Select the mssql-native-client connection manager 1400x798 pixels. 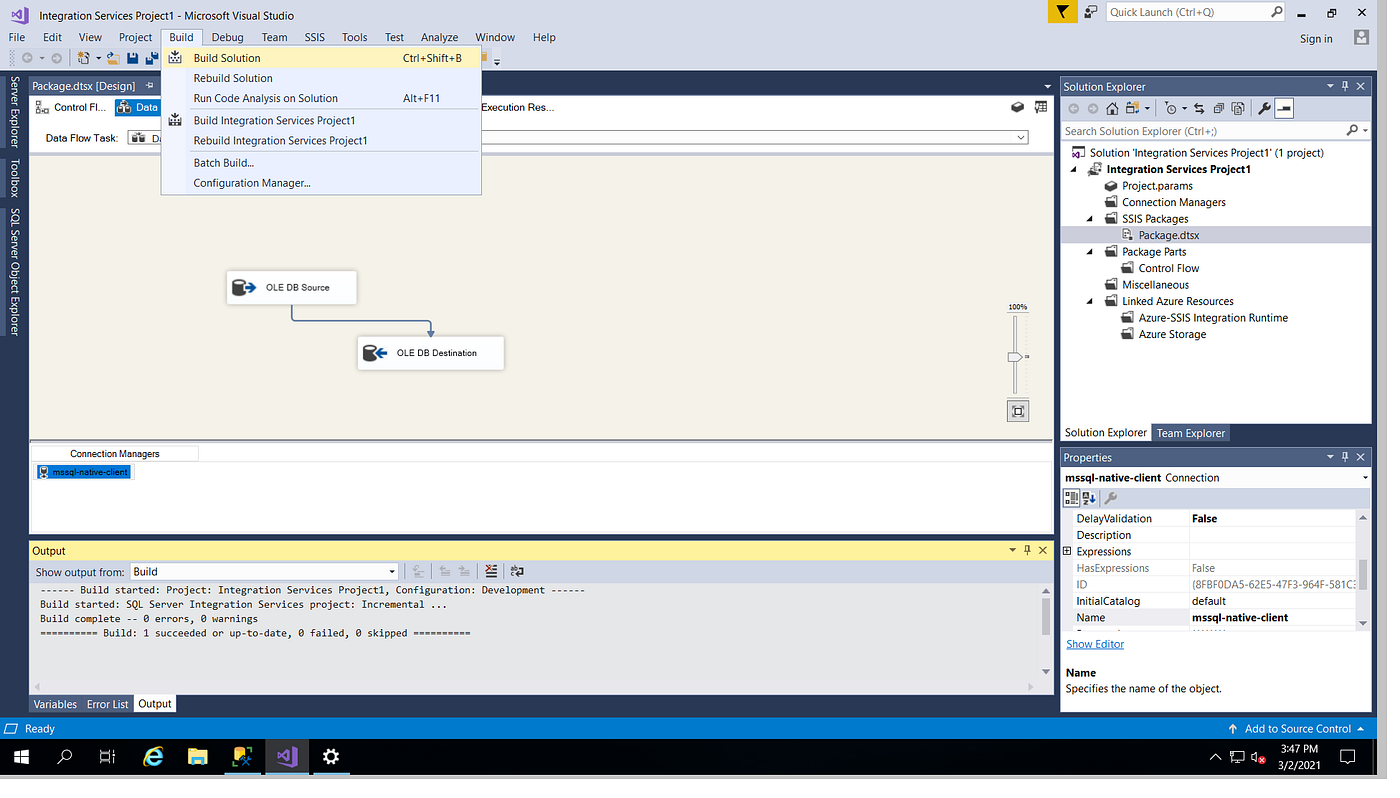pos(84,472)
